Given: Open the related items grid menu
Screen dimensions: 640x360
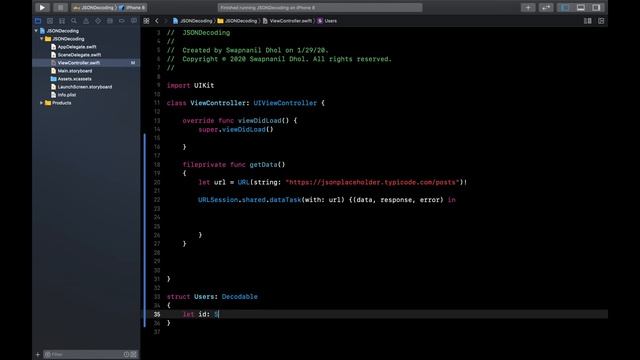Looking at the screenshot, I should click(x=146, y=21).
